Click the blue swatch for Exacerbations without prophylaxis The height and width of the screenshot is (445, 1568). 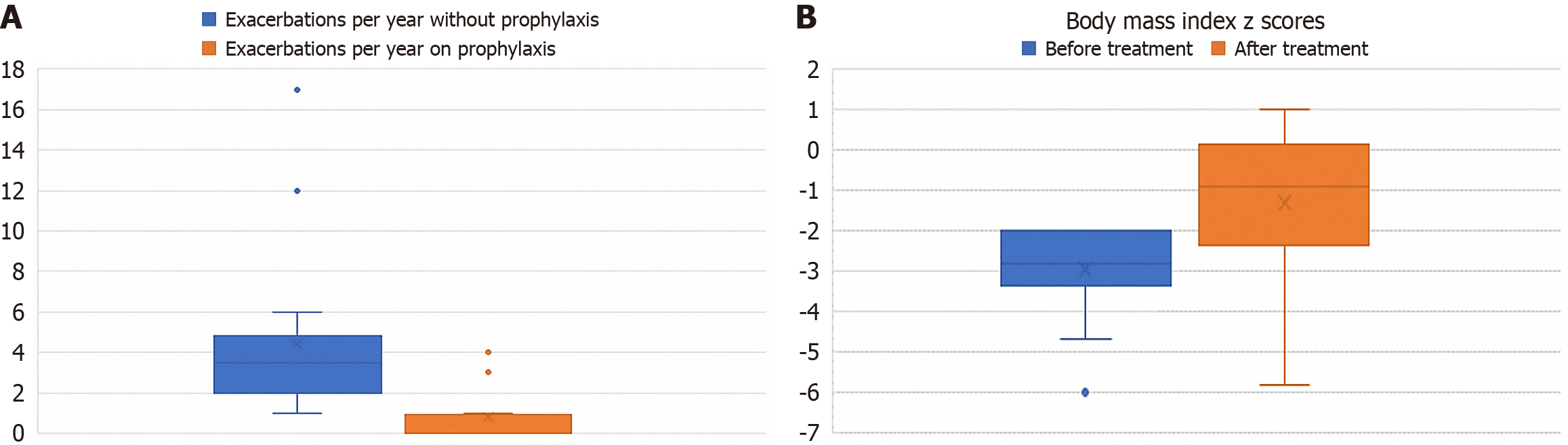point(209,20)
